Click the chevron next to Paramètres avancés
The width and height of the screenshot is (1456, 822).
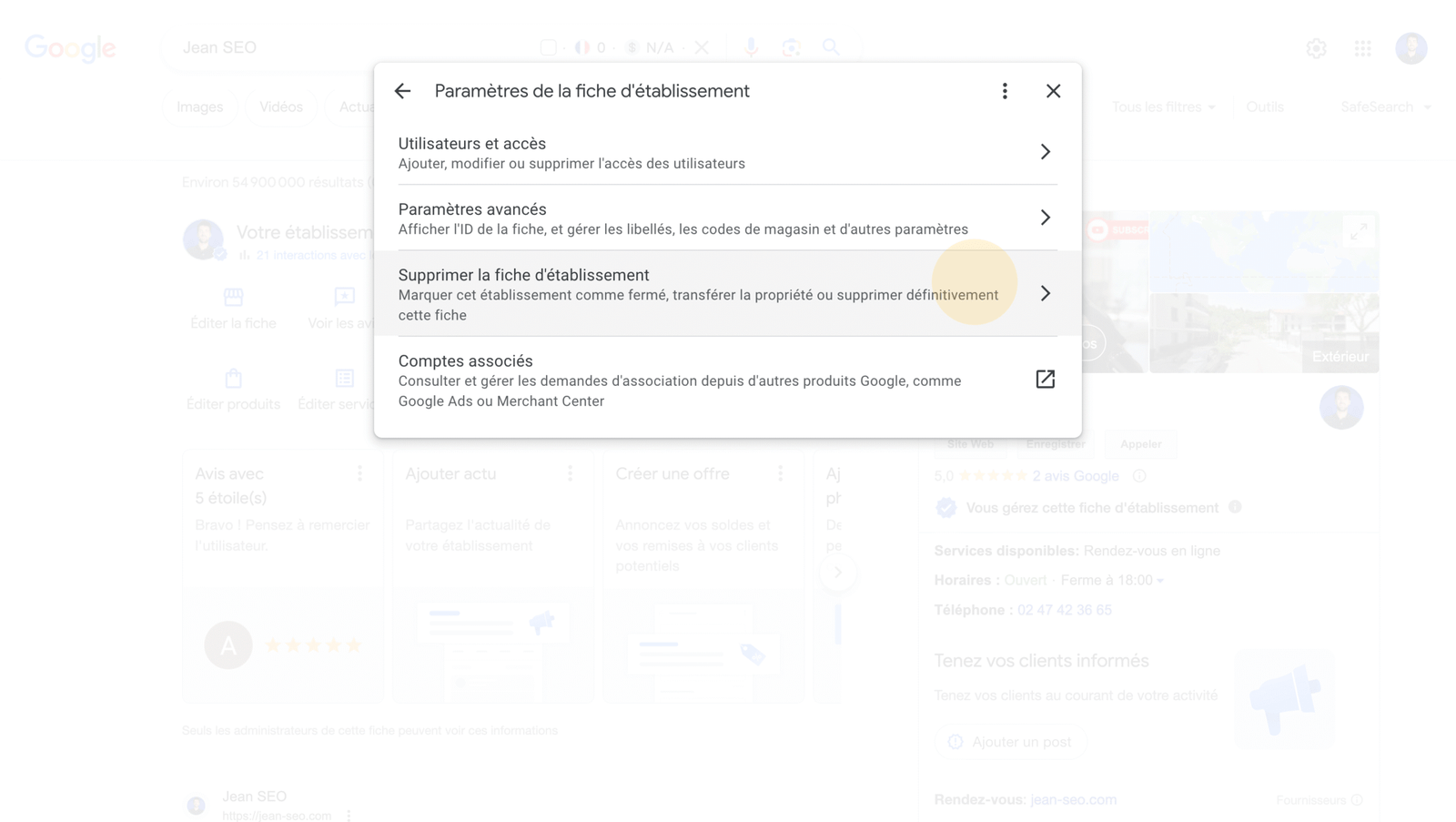coord(1045,218)
